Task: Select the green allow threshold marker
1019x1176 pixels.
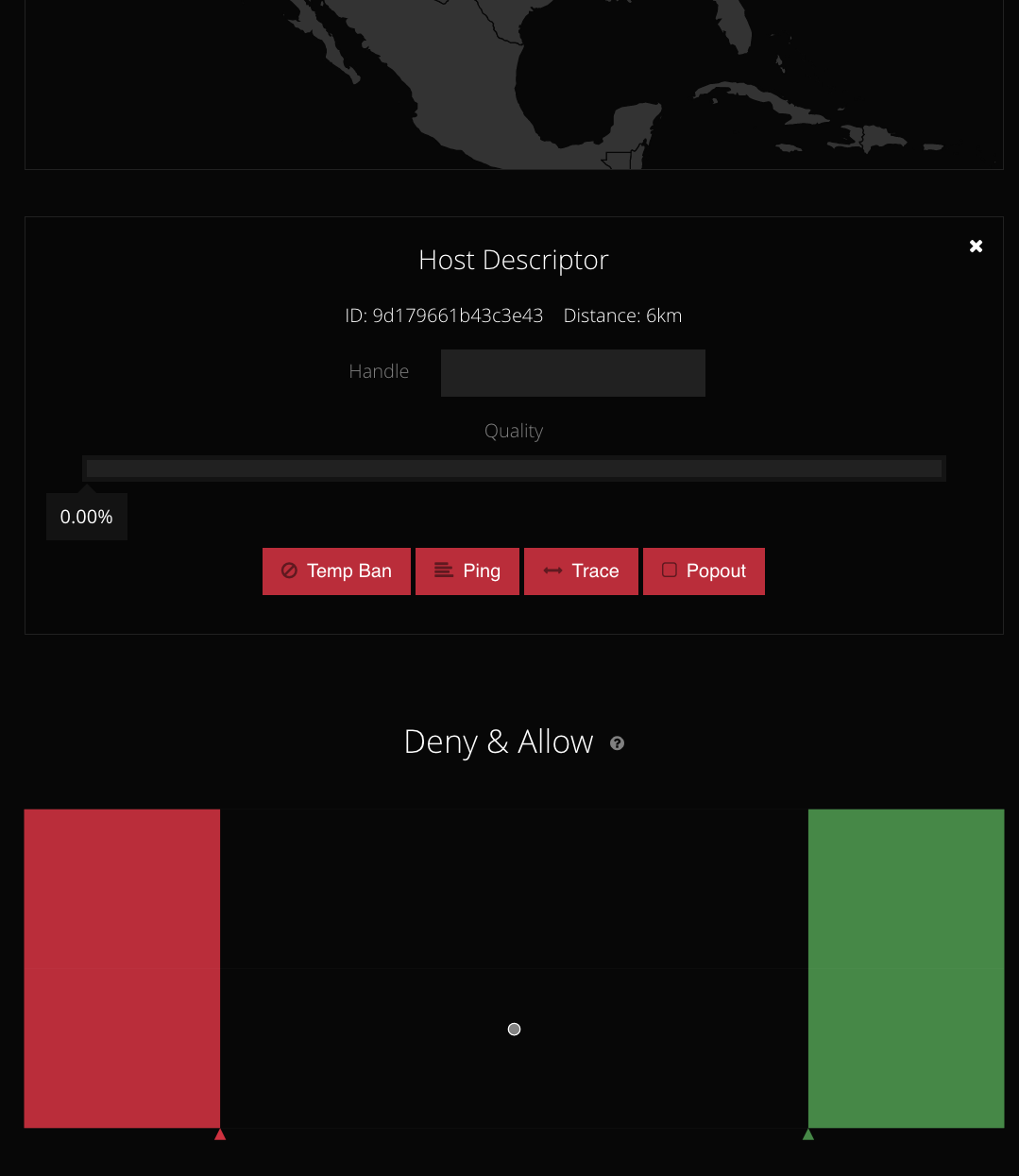Action: 808,1134
